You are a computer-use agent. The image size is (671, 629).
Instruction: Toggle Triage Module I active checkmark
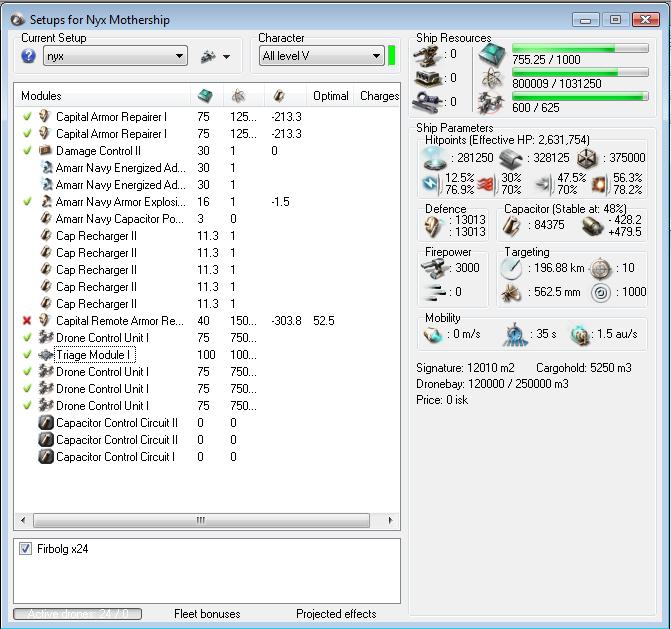(27, 355)
